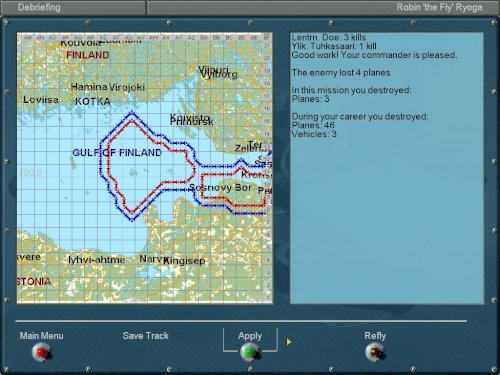500x375 pixels.
Task: Click the yellow arrow next to Apply
Action: click(289, 342)
